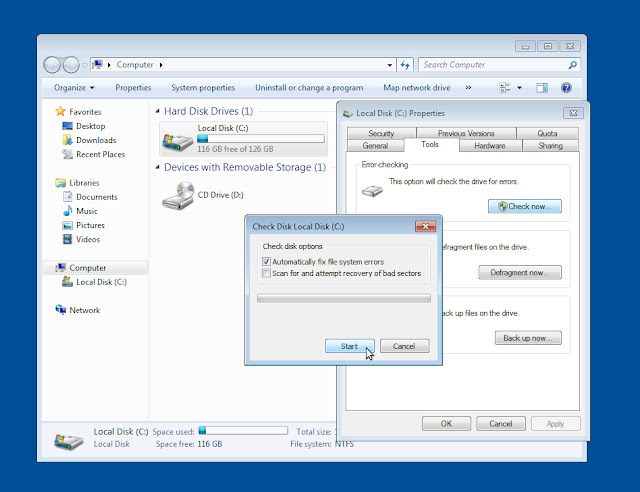Click Cancel in Check Disk dialog
The image size is (640, 492).
[x=404, y=346]
